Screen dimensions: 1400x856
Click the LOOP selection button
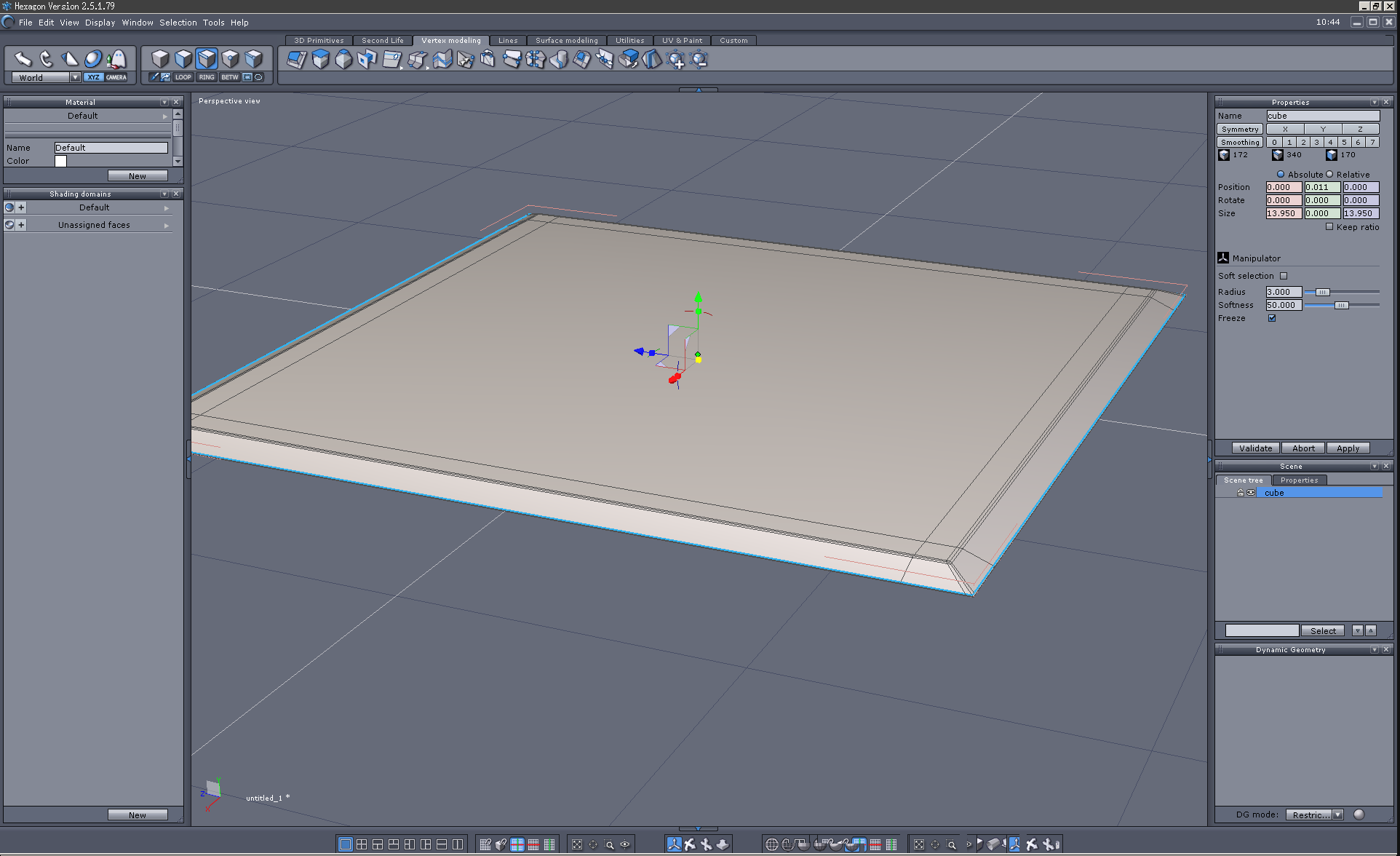pos(183,77)
